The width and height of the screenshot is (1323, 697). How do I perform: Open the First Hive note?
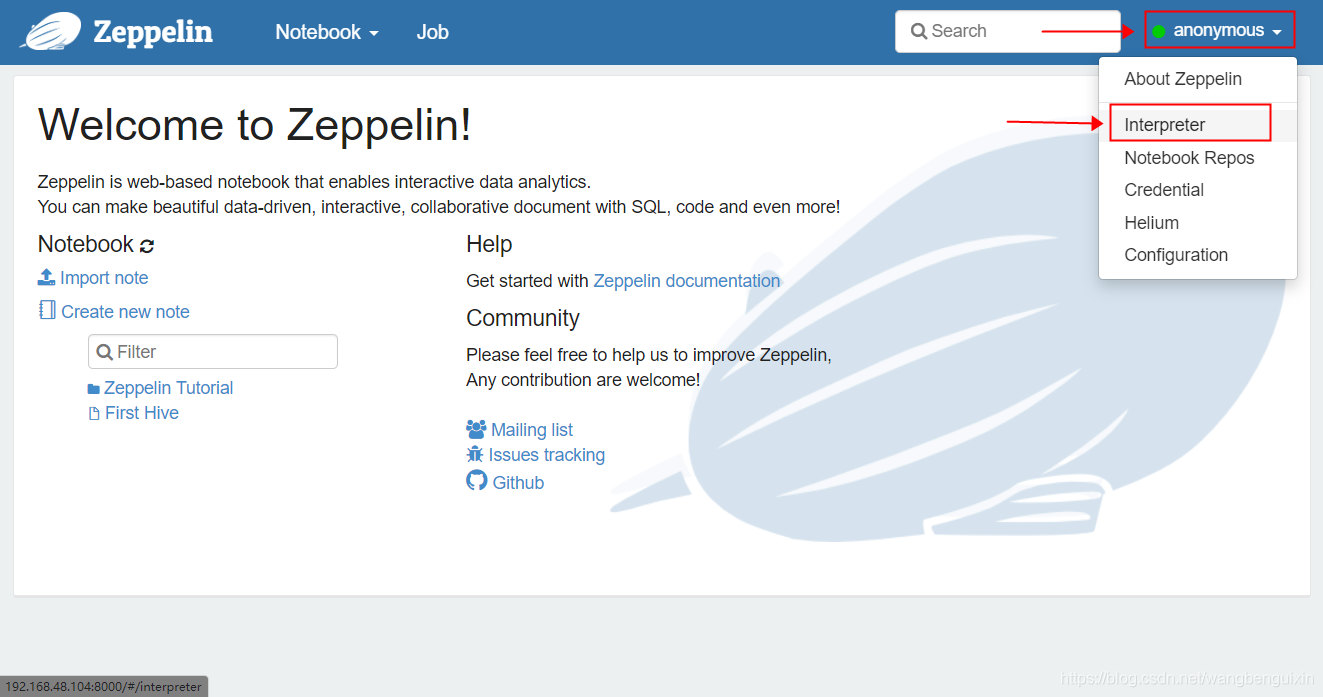pos(142,413)
